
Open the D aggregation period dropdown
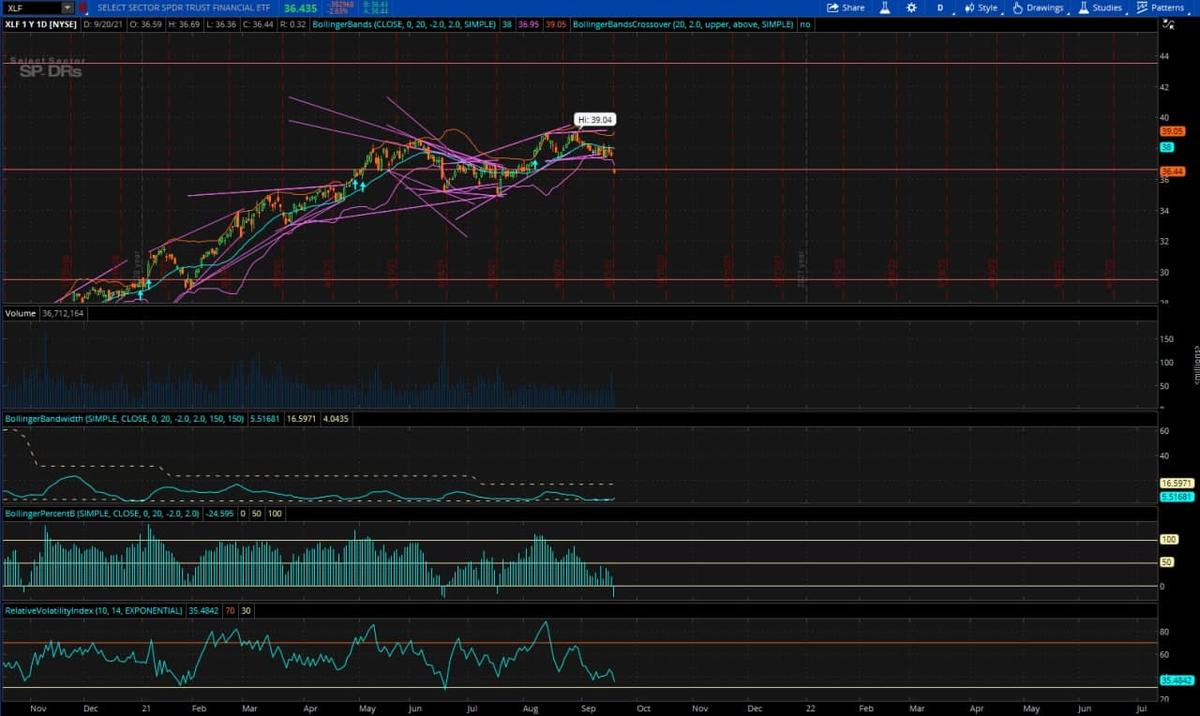coord(939,7)
